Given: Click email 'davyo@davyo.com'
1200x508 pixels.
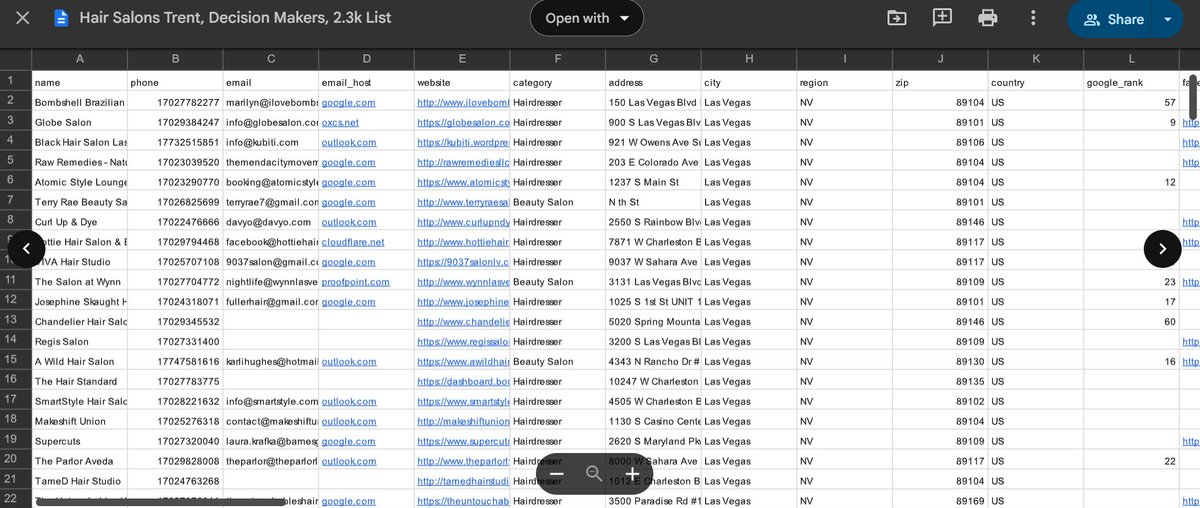Looking at the screenshot, I should pyautogui.click(x=270, y=222).
